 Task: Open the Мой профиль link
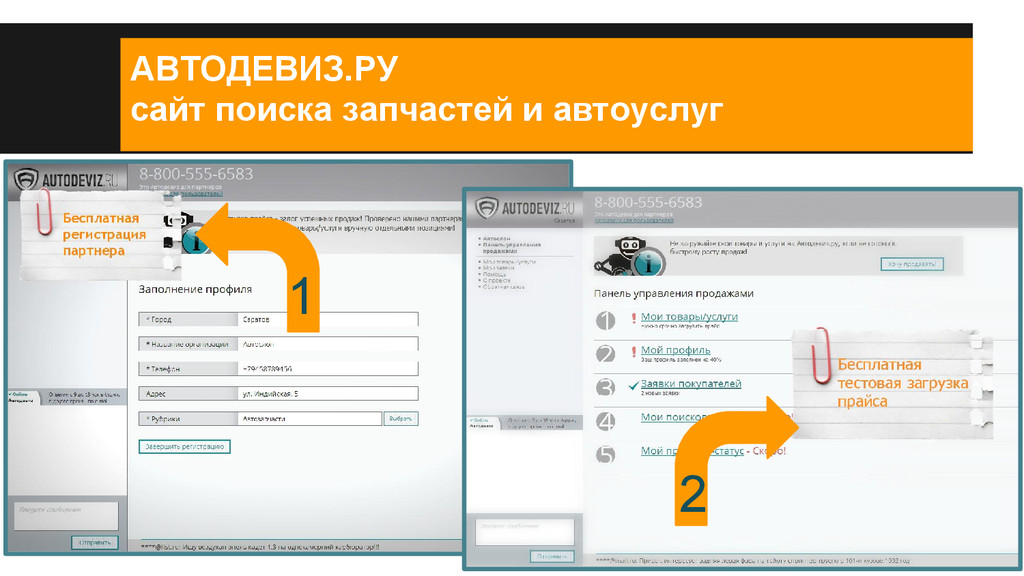(675, 350)
